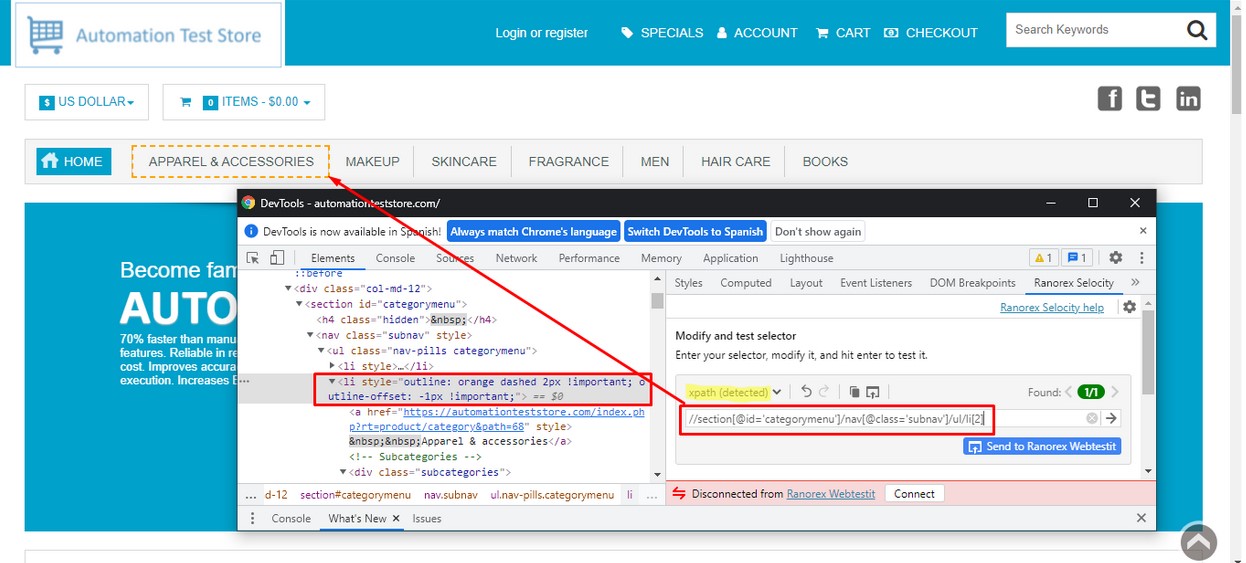Expand the collapsed li style node
The width and height of the screenshot is (1246, 563).
click(332, 366)
